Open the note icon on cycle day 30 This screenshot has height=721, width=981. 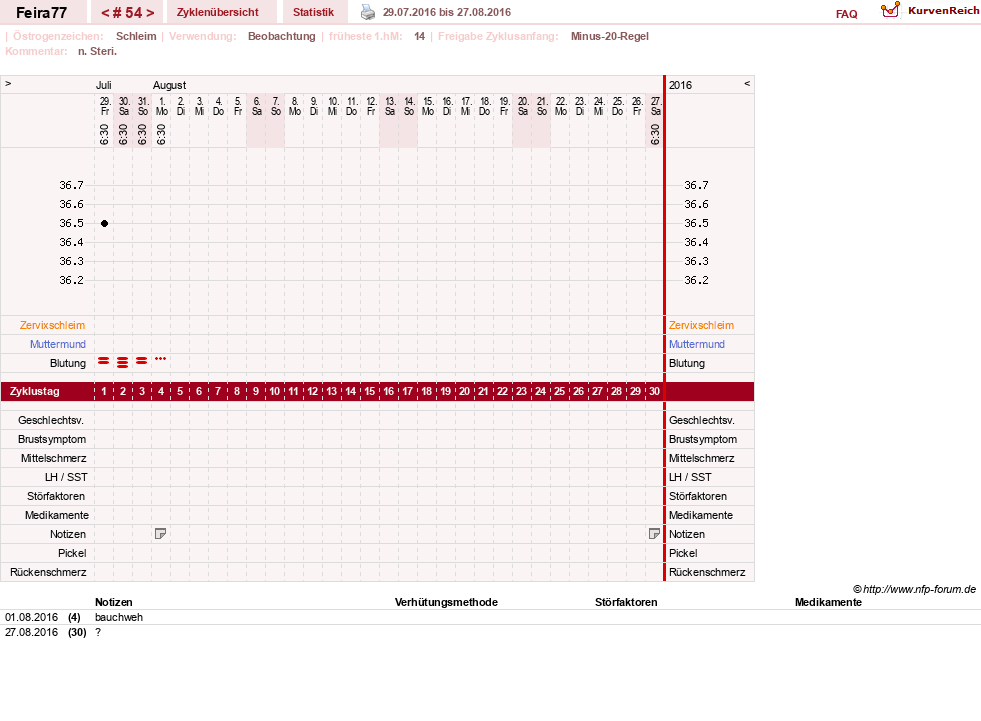[654, 534]
